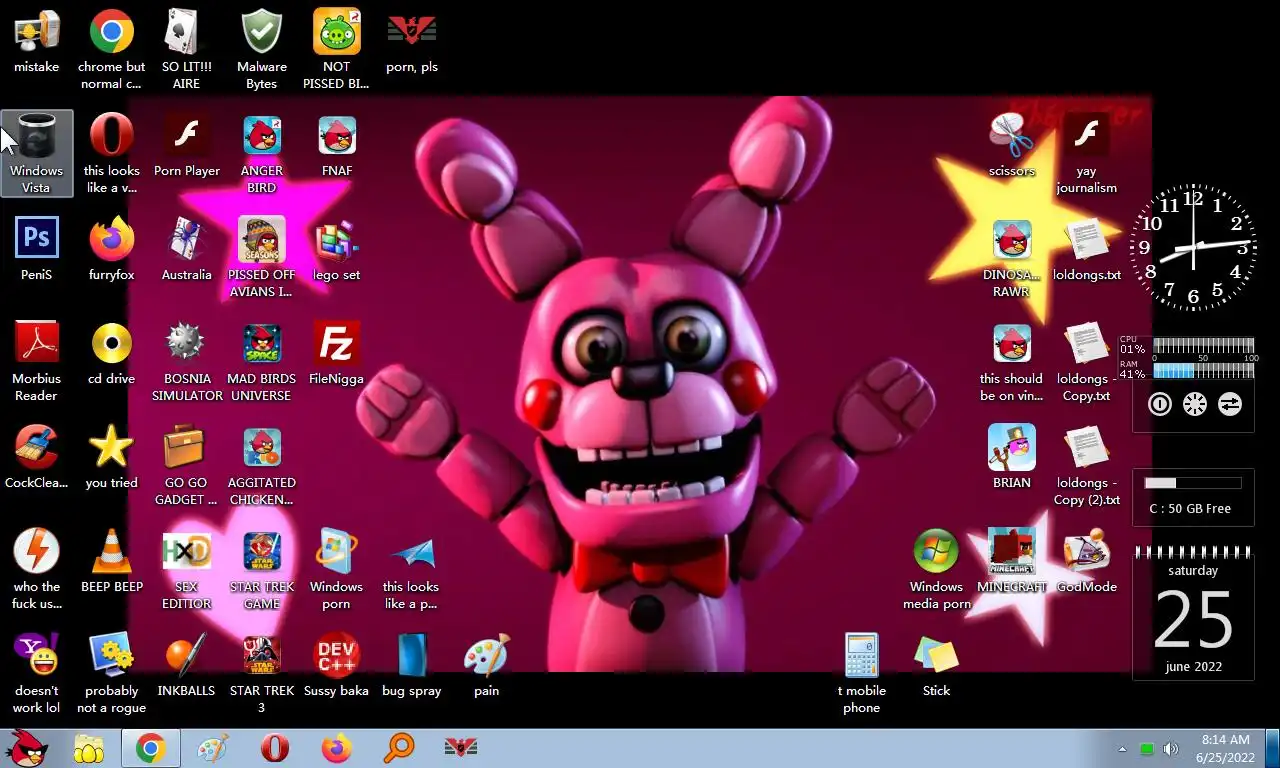
Task: Click the CPU gadget swap-arrows button
Action: [x=1230, y=404]
